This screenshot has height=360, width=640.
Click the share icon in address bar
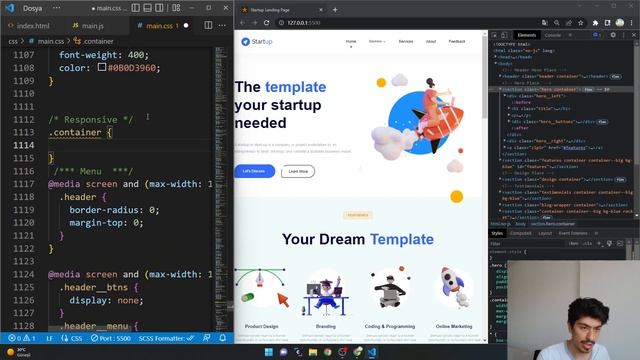coord(569,23)
